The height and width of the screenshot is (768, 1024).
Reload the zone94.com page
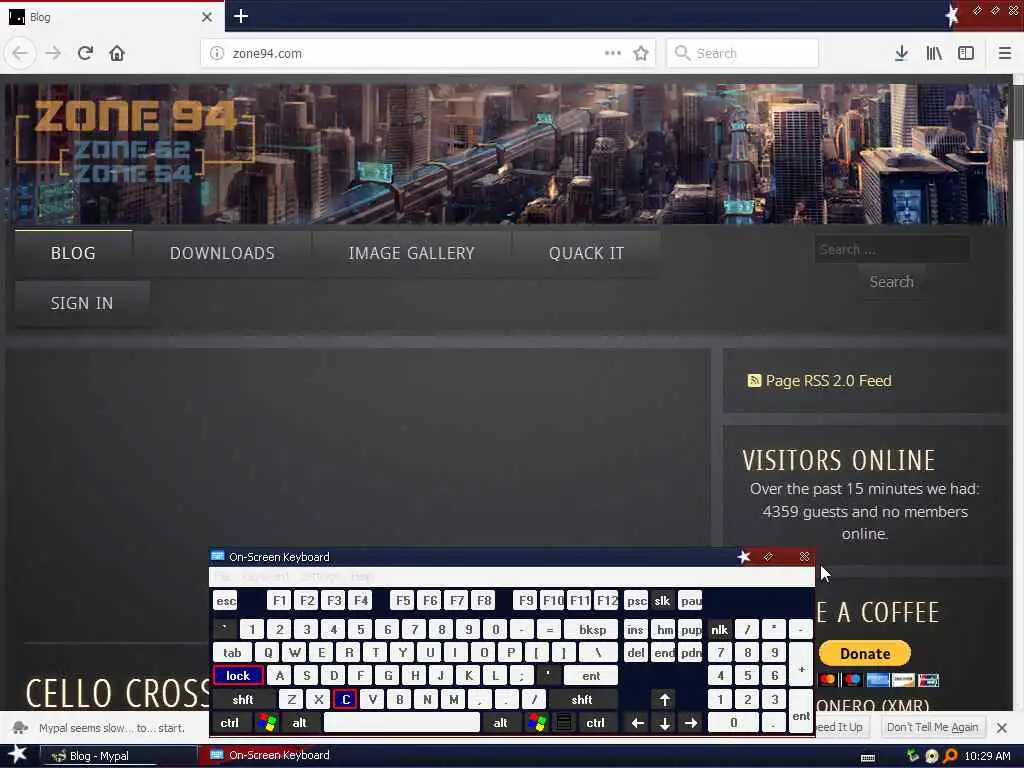(85, 53)
